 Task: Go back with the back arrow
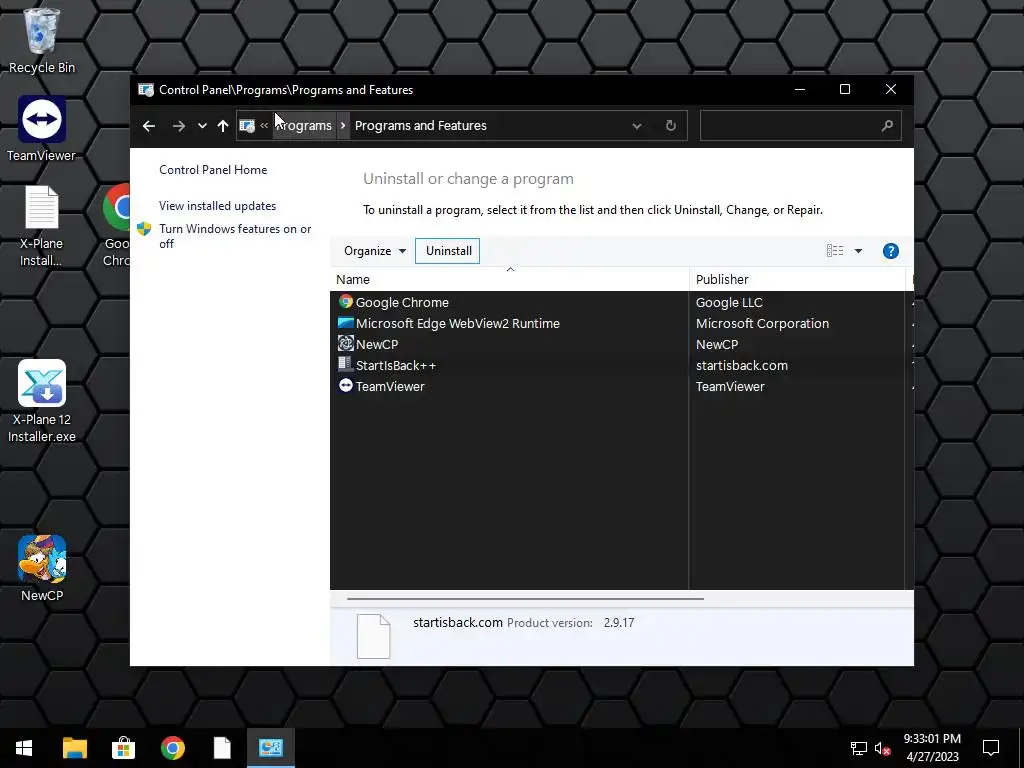pos(149,125)
